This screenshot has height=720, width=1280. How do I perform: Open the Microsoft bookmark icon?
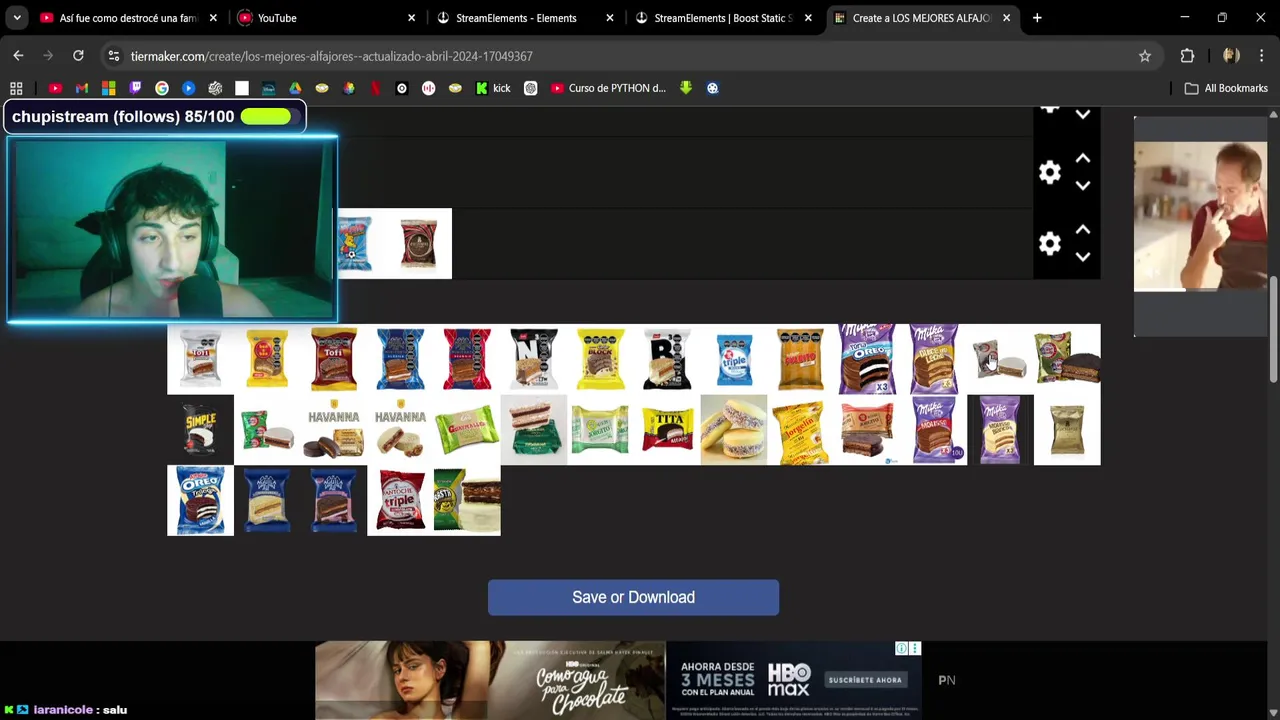coord(108,88)
